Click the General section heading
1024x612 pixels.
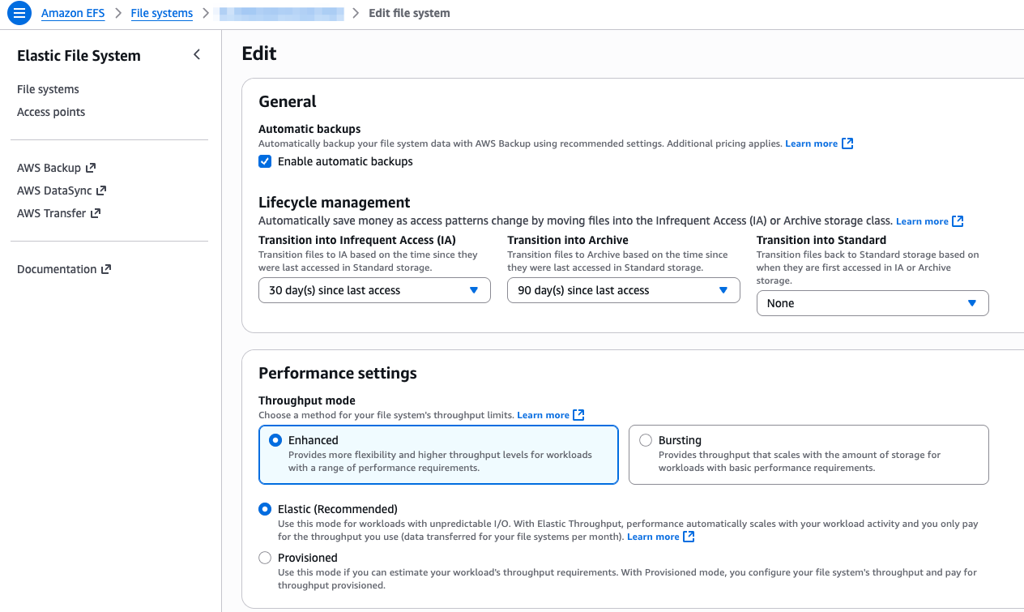[287, 101]
